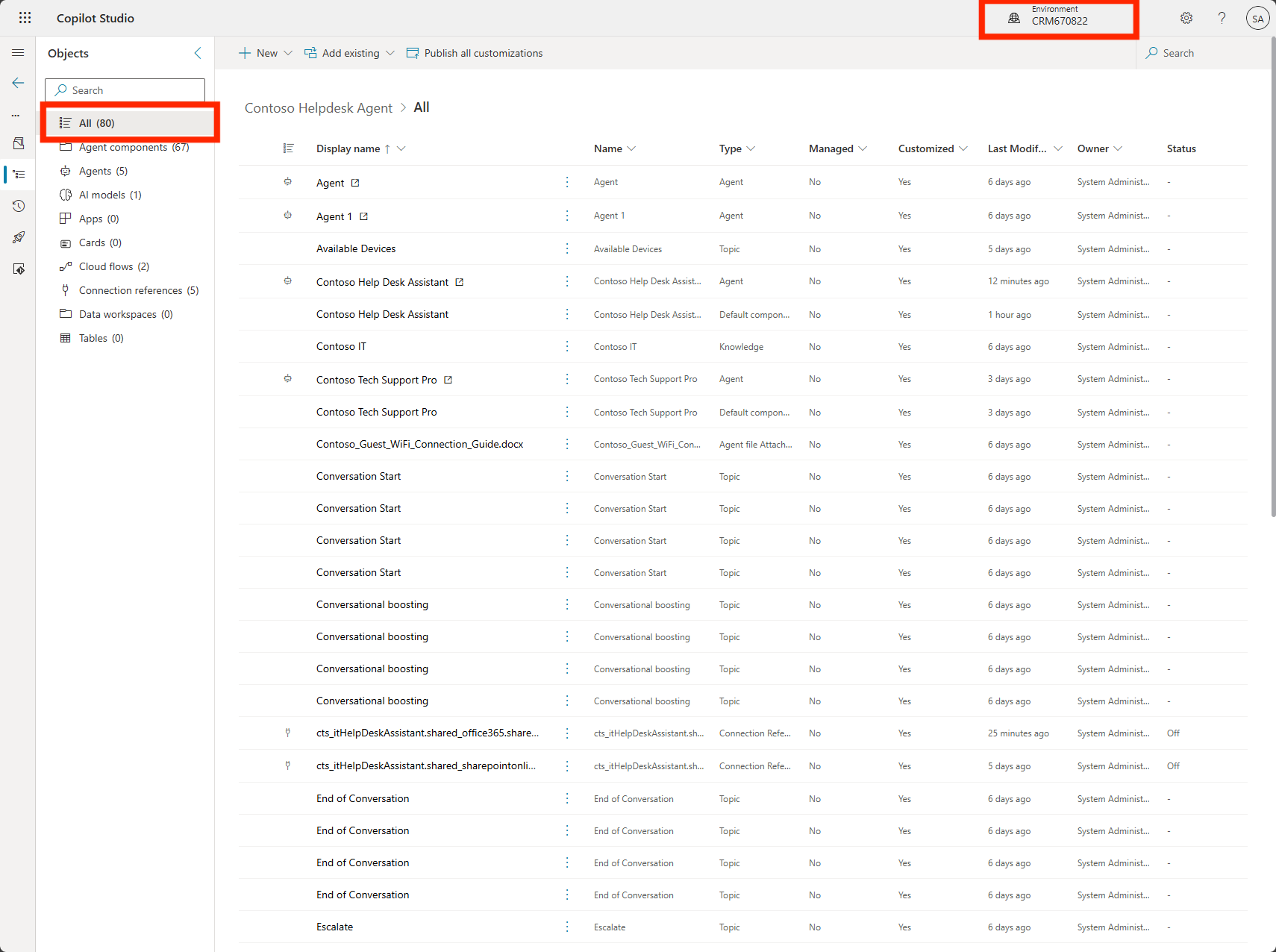Viewport: 1276px width, 952px height.
Task: Open Contoso Tech Support Pro external link icon
Action: click(x=448, y=380)
